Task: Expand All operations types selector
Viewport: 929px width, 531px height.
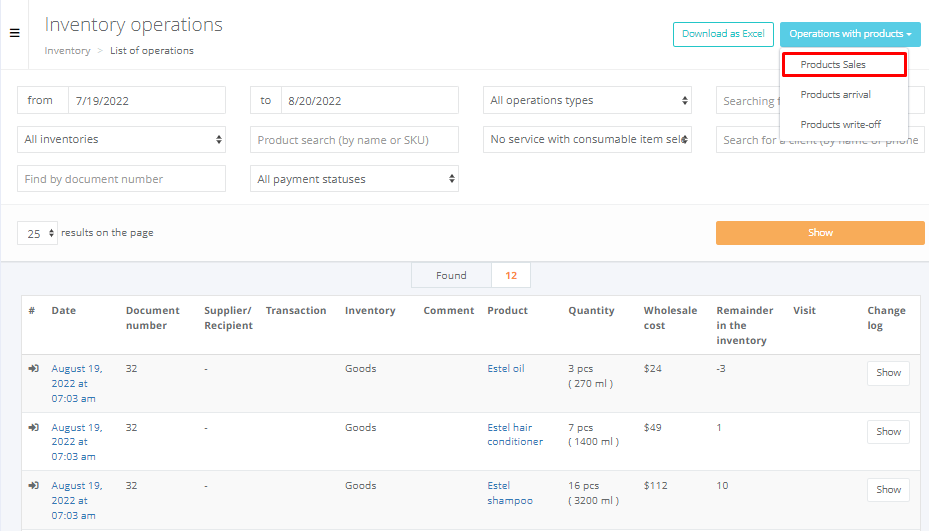Action: pyautogui.click(x=587, y=100)
